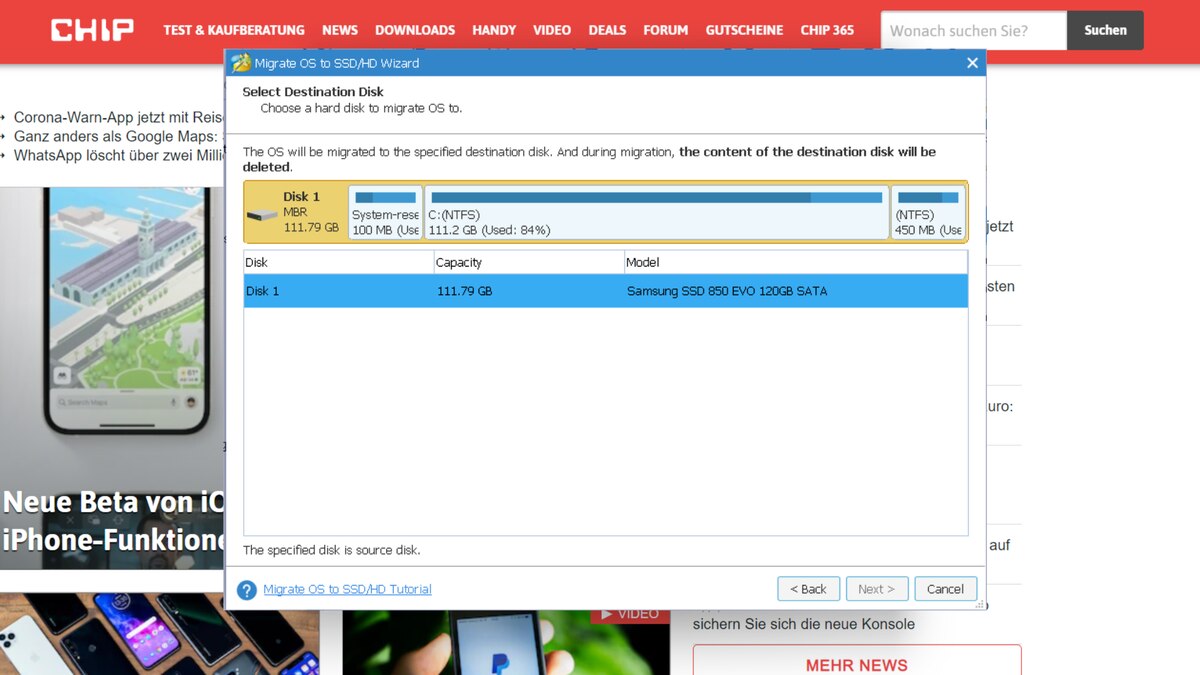Screen dimensions: 1200x675
Task: Select the C:(NTFS) partition block
Action: point(656,212)
